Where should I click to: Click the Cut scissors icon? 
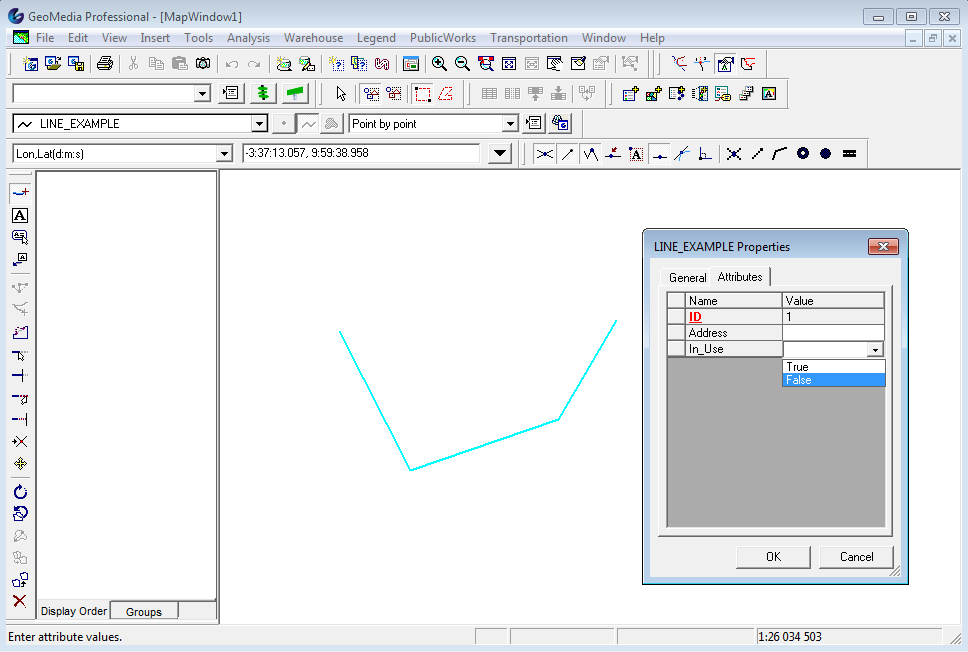(x=135, y=63)
